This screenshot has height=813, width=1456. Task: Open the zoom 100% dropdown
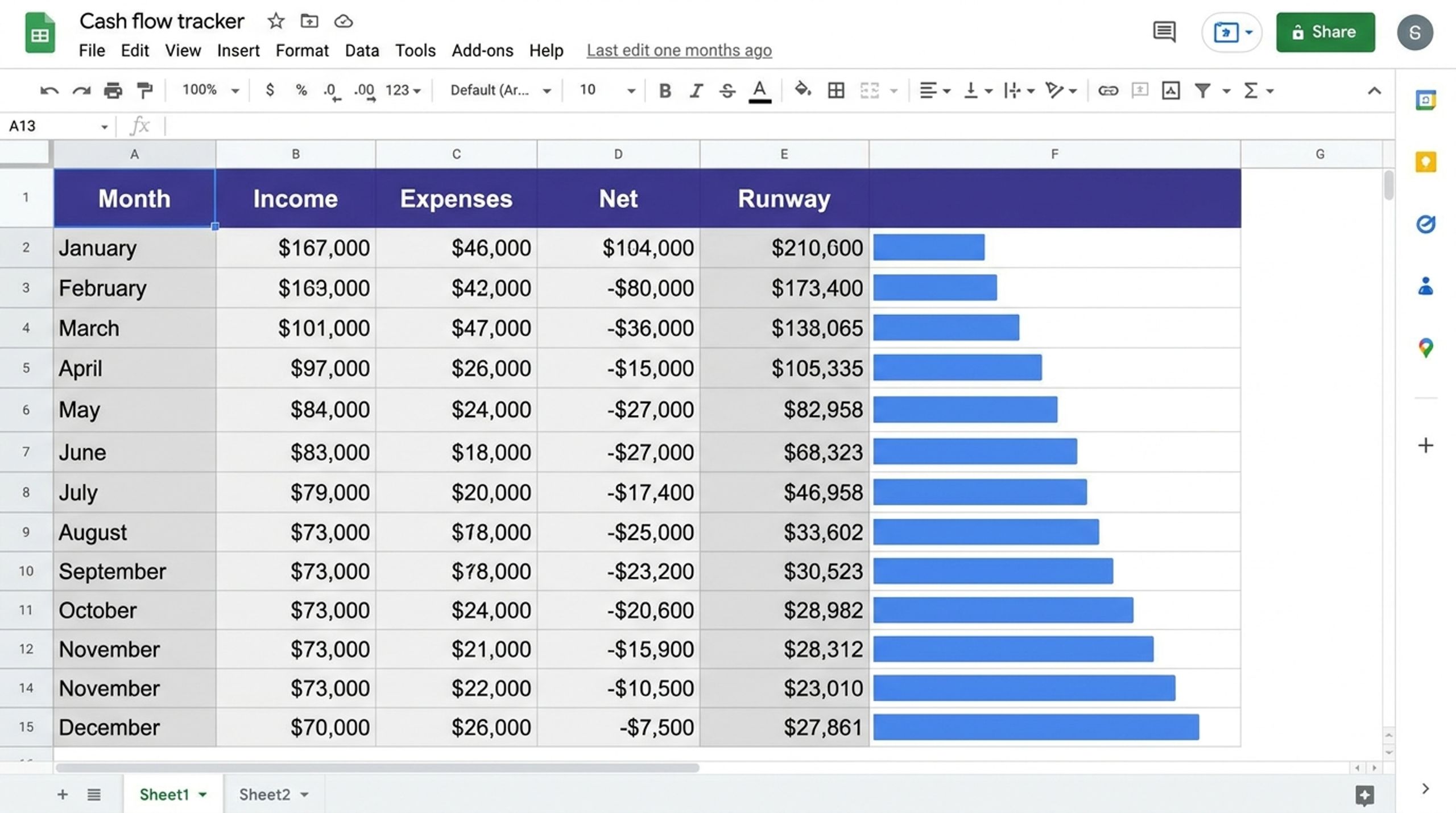pos(210,90)
